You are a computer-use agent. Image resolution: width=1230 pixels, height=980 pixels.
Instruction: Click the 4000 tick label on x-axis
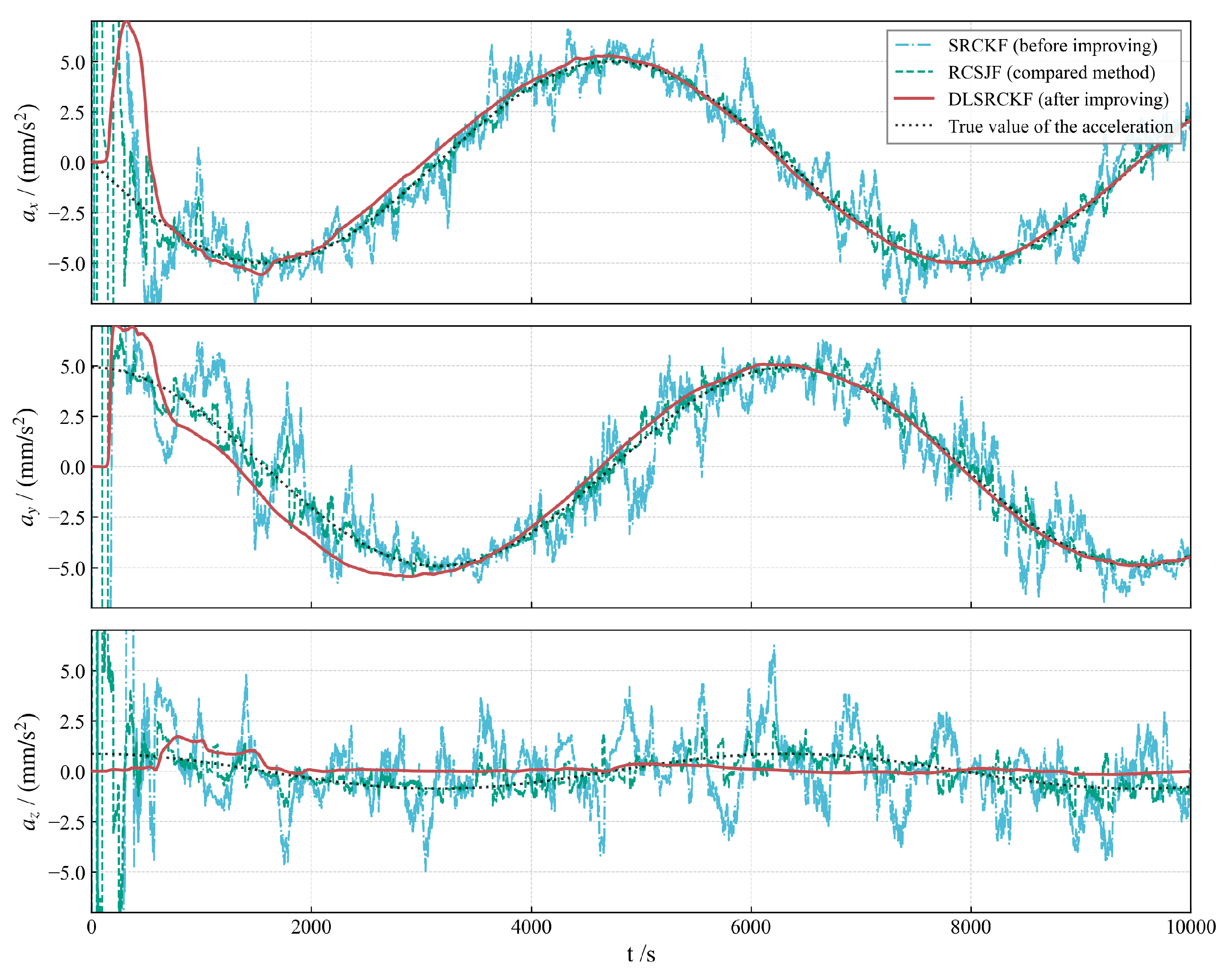(531, 927)
